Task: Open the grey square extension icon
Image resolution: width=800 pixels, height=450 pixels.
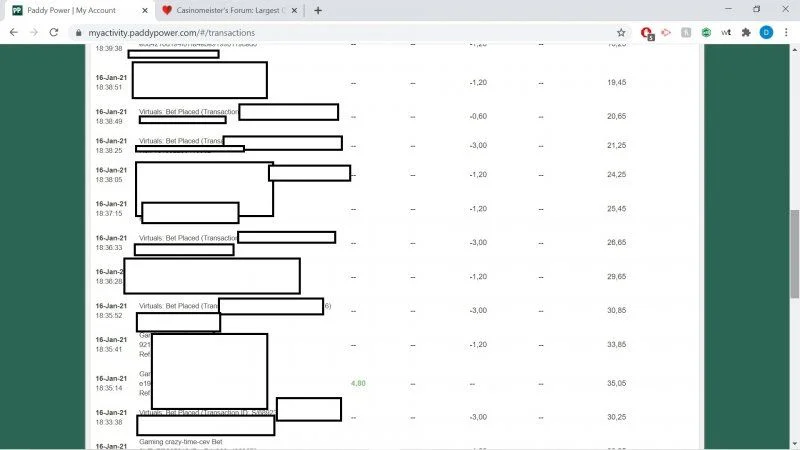Action: tap(686, 33)
